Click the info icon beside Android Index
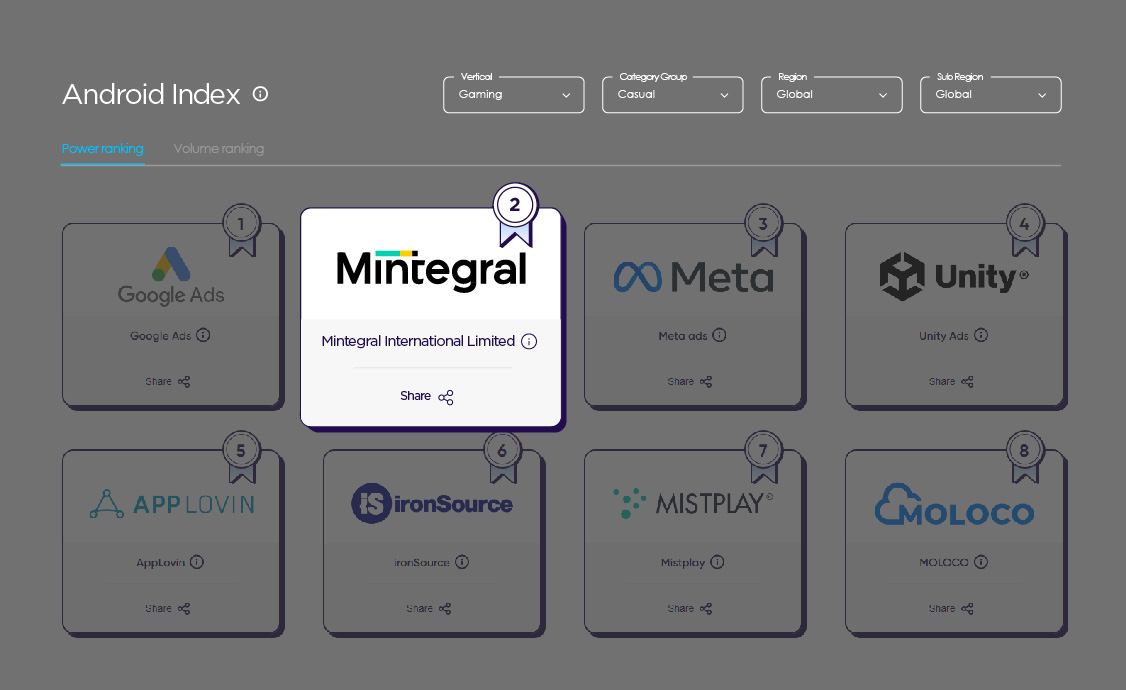Screen dimensions: 1126x690 click(261, 94)
